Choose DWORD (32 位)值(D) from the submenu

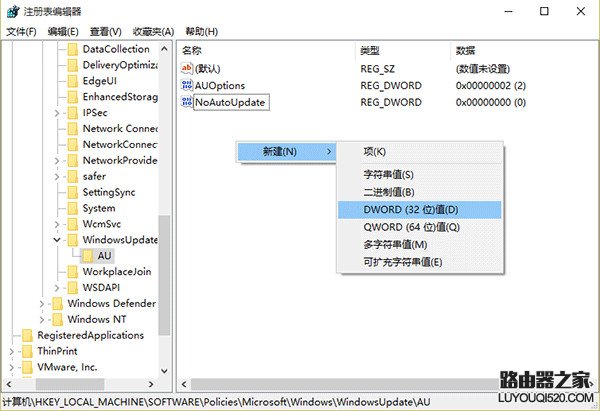(x=419, y=210)
